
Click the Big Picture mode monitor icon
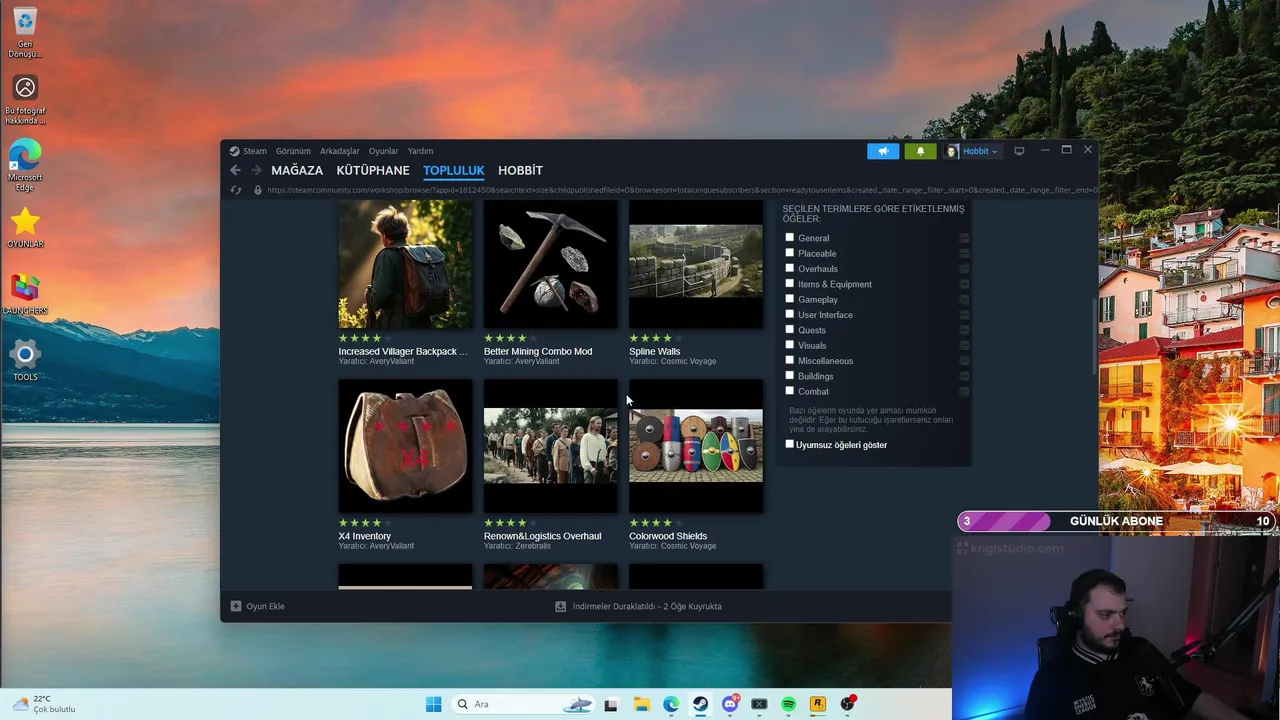tap(1019, 151)
